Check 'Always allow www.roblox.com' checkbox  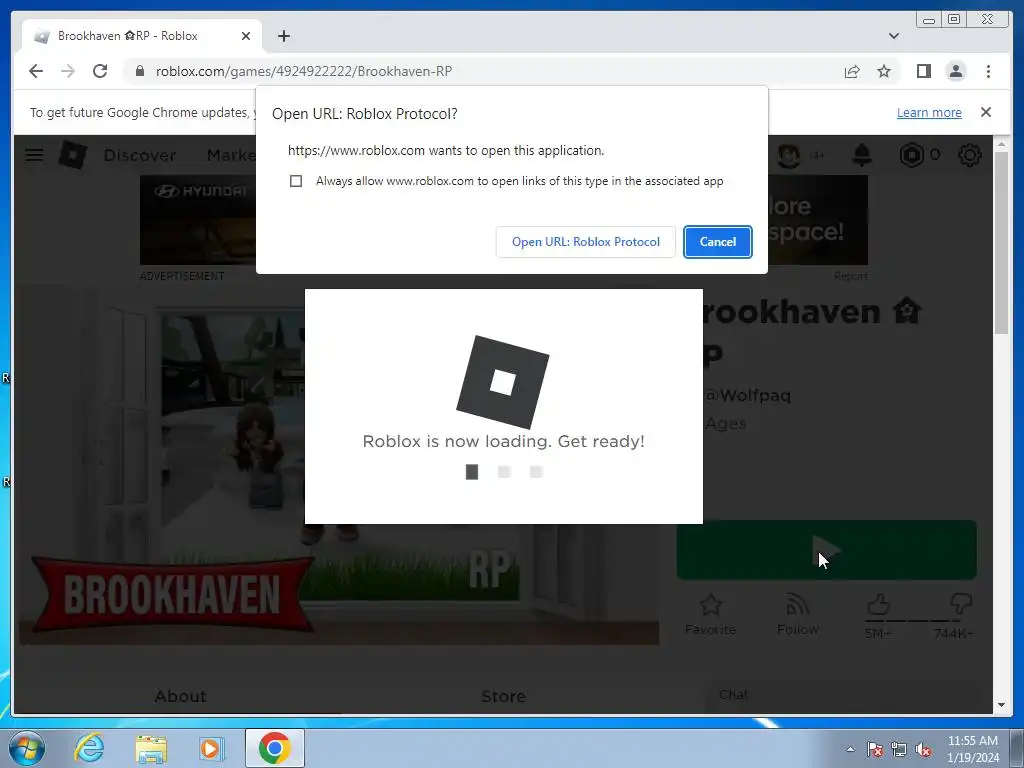point(296,181)
